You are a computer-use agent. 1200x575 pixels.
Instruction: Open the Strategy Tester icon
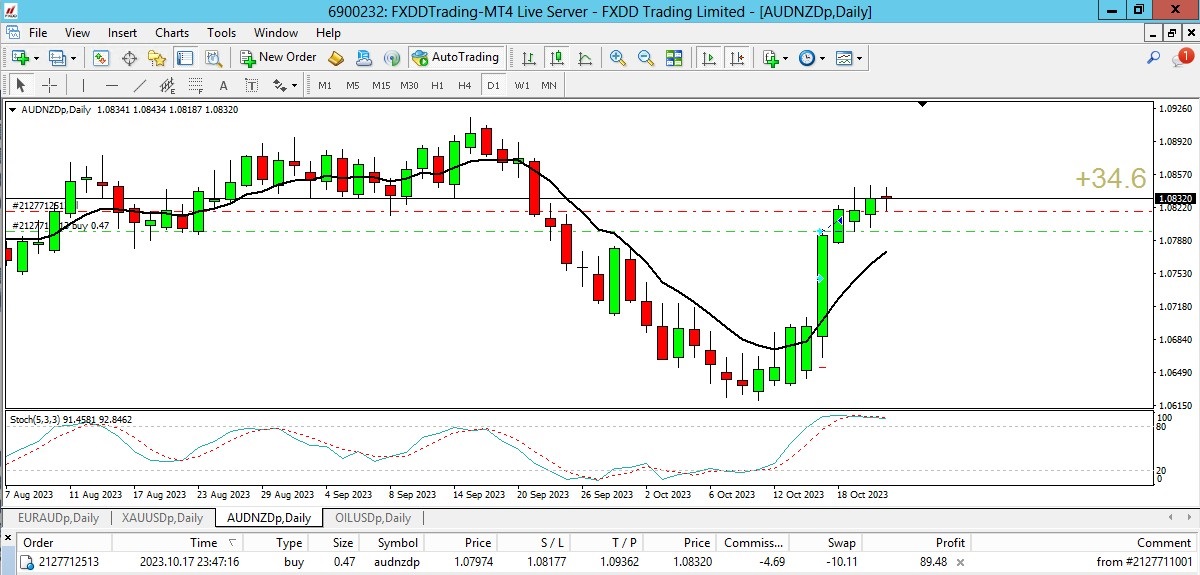click(x=212, y=58)
